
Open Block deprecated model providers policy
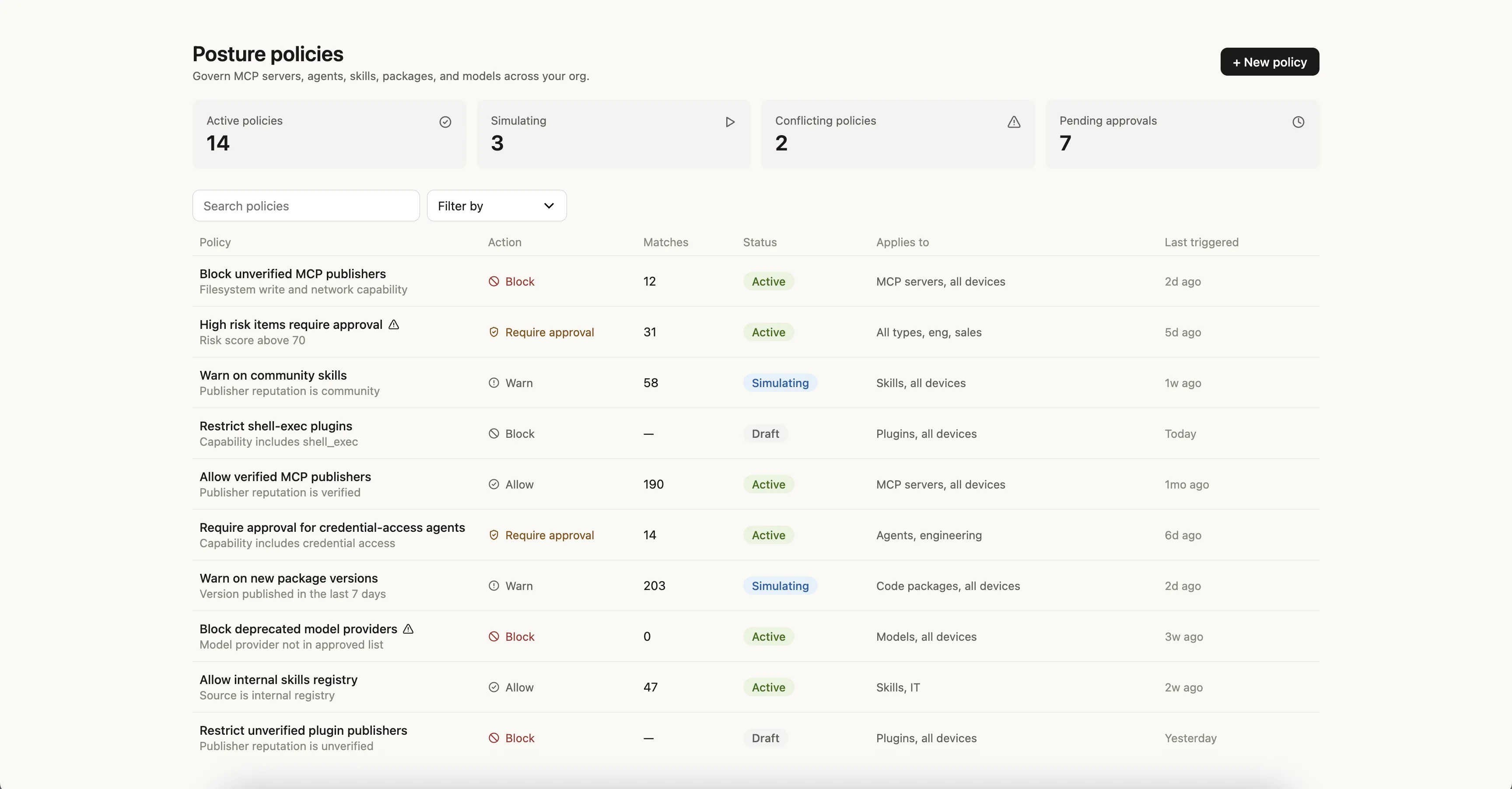pyautogui.click(x=298, y=629)
